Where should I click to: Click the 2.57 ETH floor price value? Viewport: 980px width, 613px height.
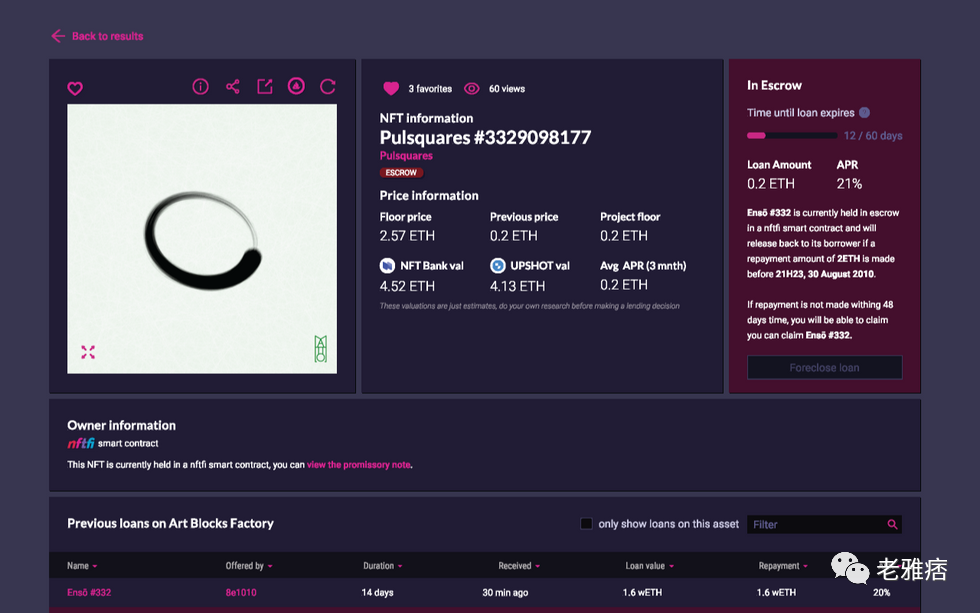click(407, 236)
